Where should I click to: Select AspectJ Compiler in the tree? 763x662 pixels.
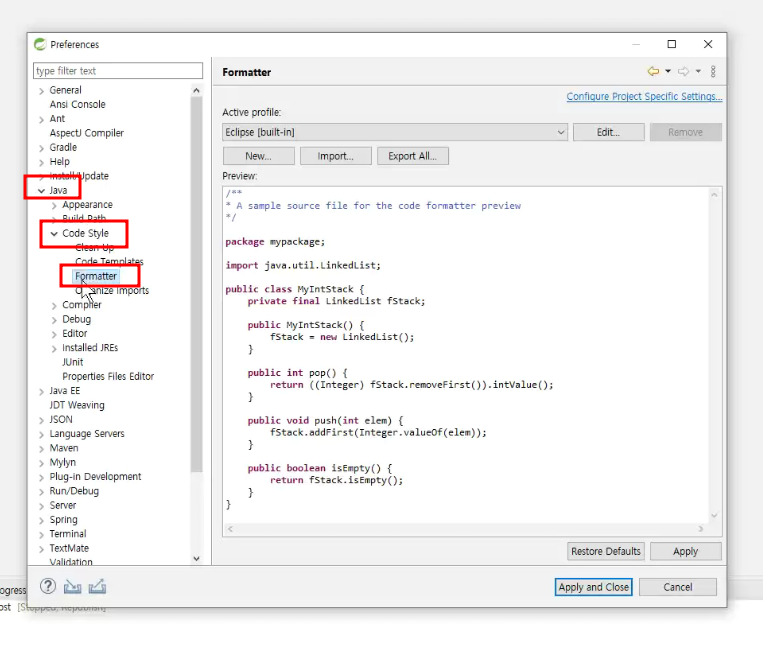point(87,133)
